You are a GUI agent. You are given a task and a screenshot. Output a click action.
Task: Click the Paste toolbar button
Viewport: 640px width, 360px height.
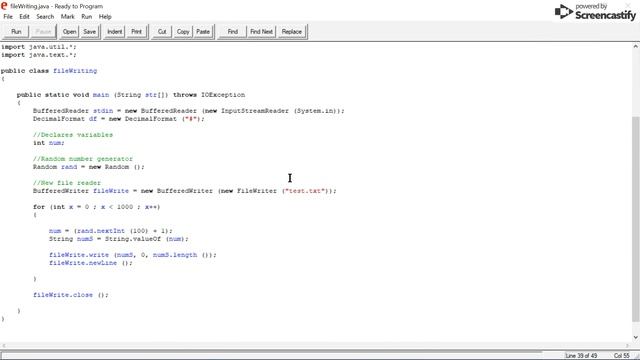[x=203, y=31]
